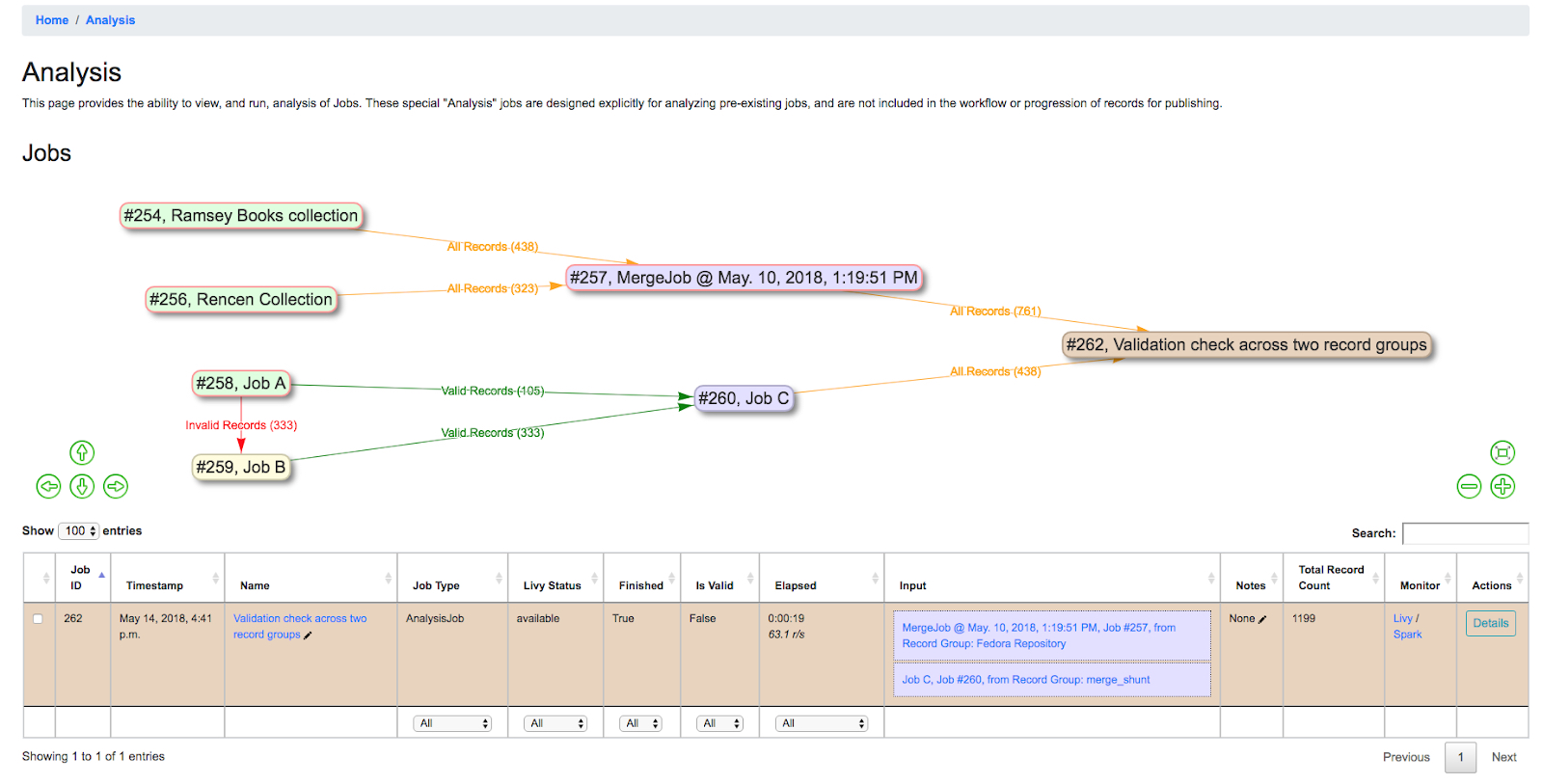The width and height of the screenshot is (1543, 784).
Task: Select node #256 Rencen Collection
Action: pos(241,300)
